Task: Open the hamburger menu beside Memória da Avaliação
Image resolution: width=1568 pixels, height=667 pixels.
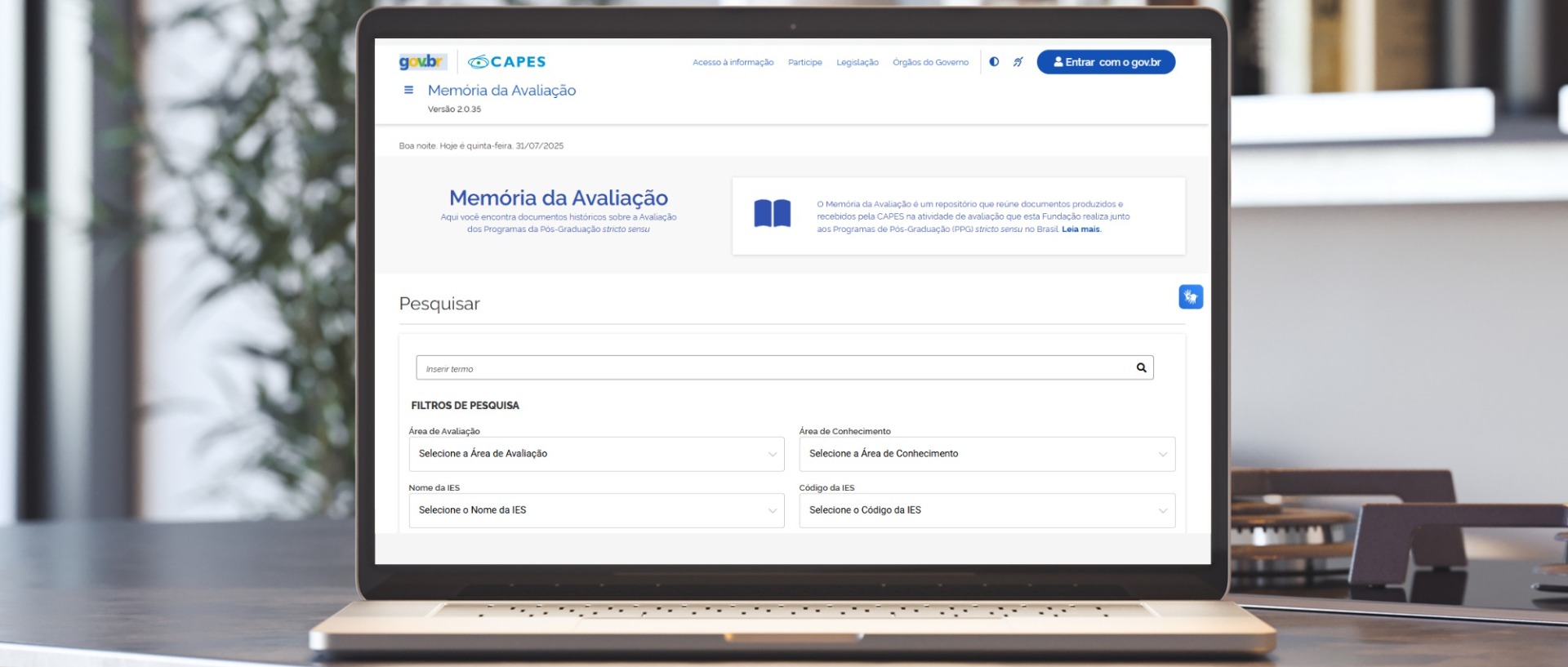Action: coord(408,90)
